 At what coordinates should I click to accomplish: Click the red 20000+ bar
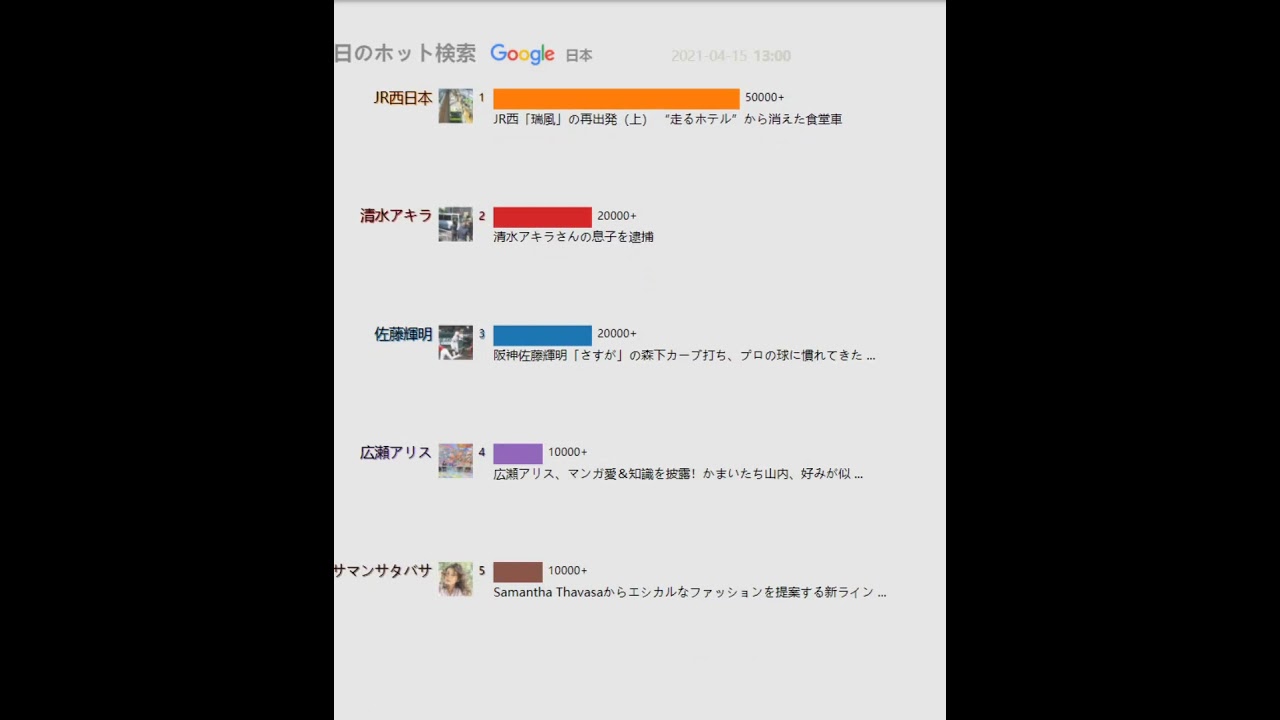click(542, 217)
